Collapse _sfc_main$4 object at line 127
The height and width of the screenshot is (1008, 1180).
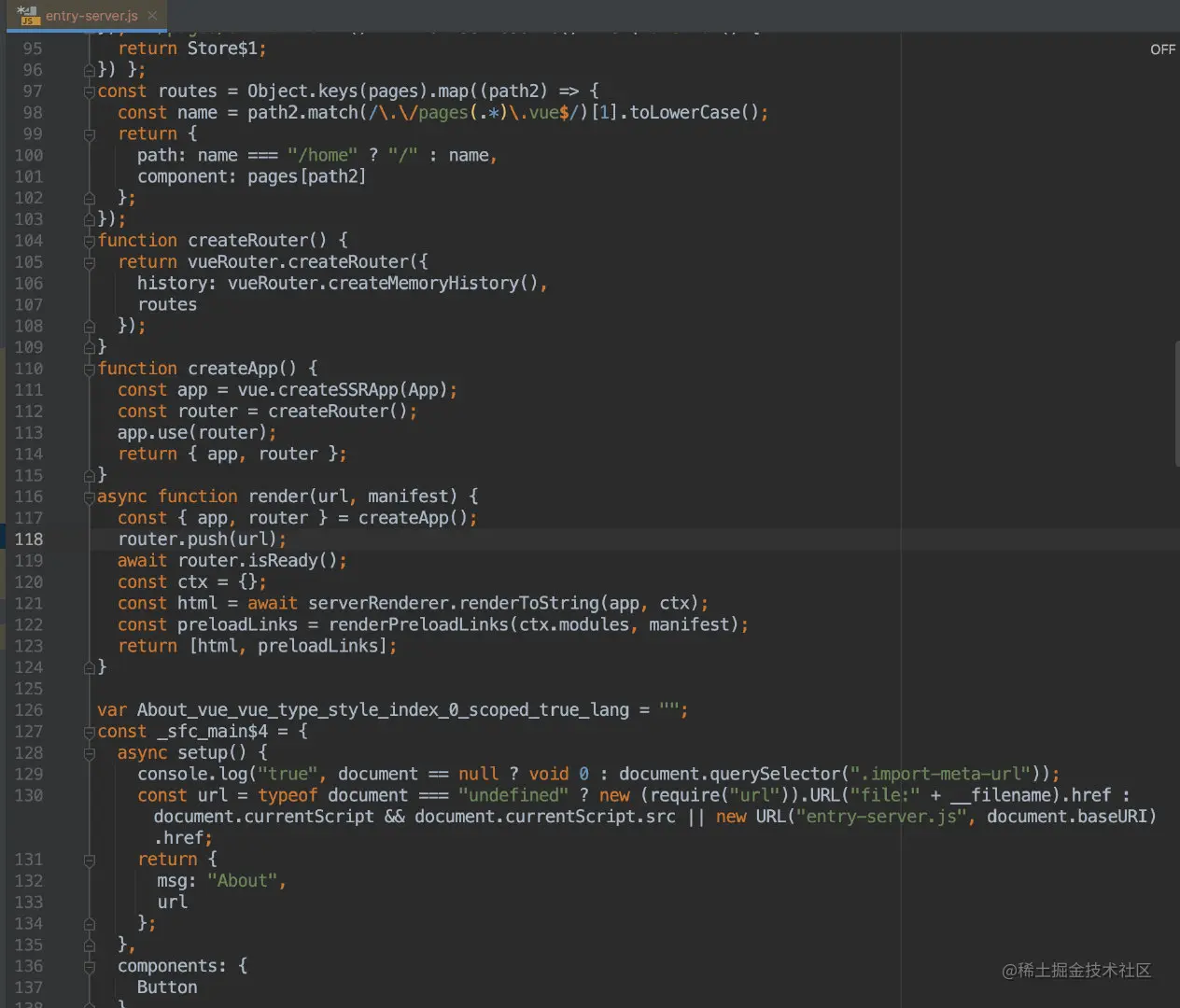90,732
